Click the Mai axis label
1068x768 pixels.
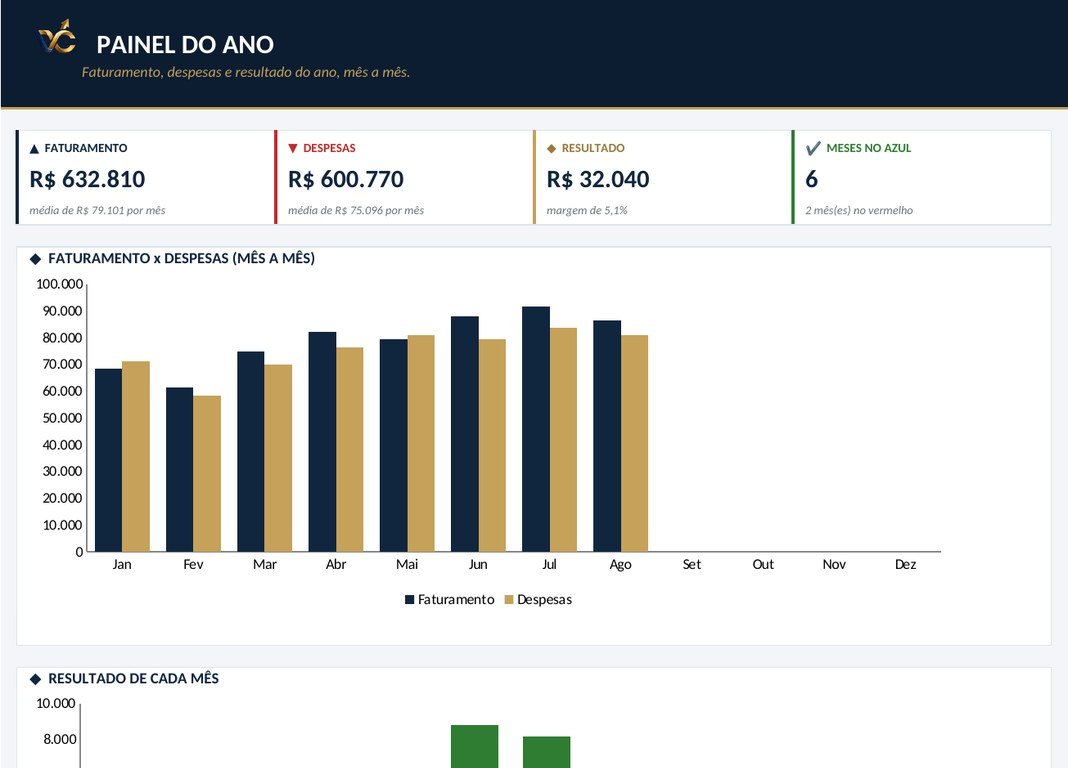point(407,564)
